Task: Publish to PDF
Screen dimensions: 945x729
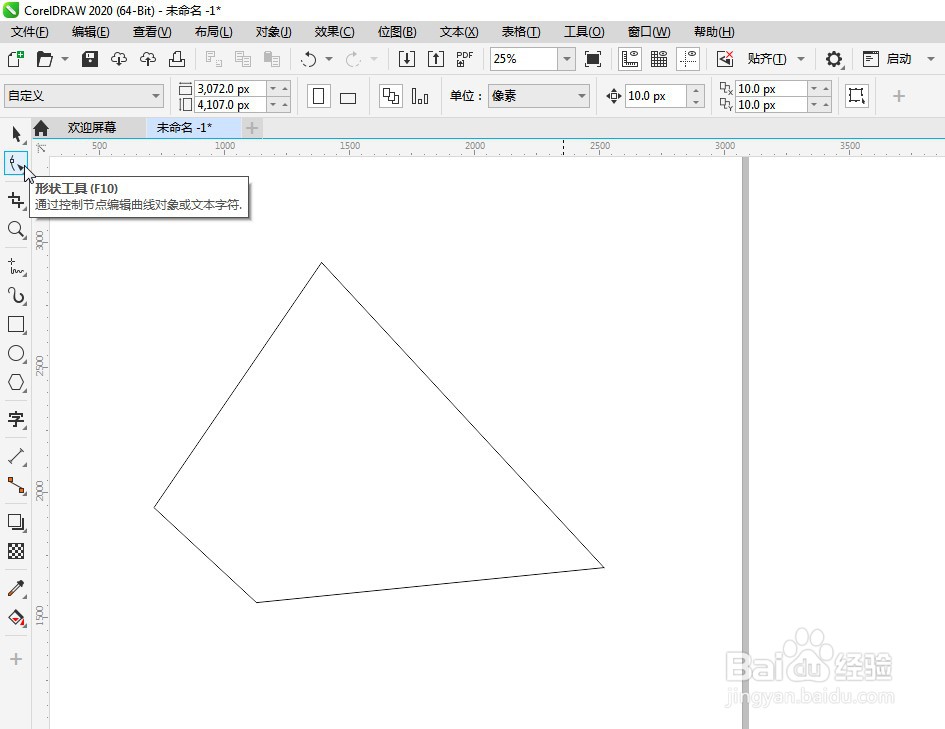Action: pyautogui.click(x=465, y=58)
